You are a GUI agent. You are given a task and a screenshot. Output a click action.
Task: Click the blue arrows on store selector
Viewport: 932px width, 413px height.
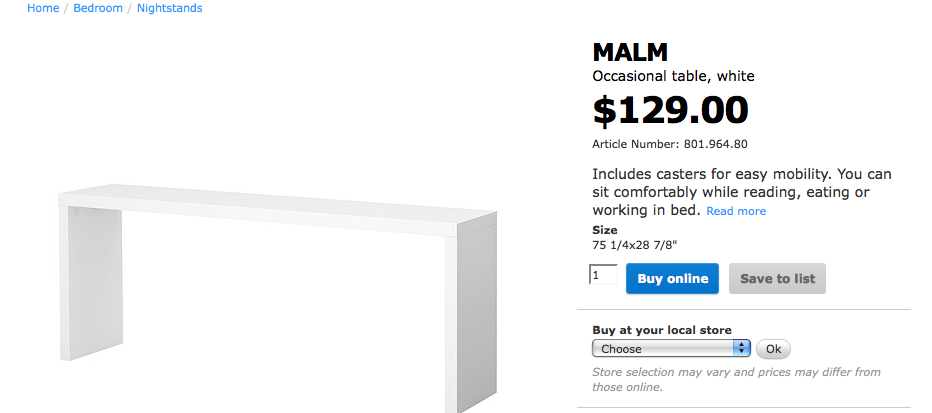coord(742,349)
